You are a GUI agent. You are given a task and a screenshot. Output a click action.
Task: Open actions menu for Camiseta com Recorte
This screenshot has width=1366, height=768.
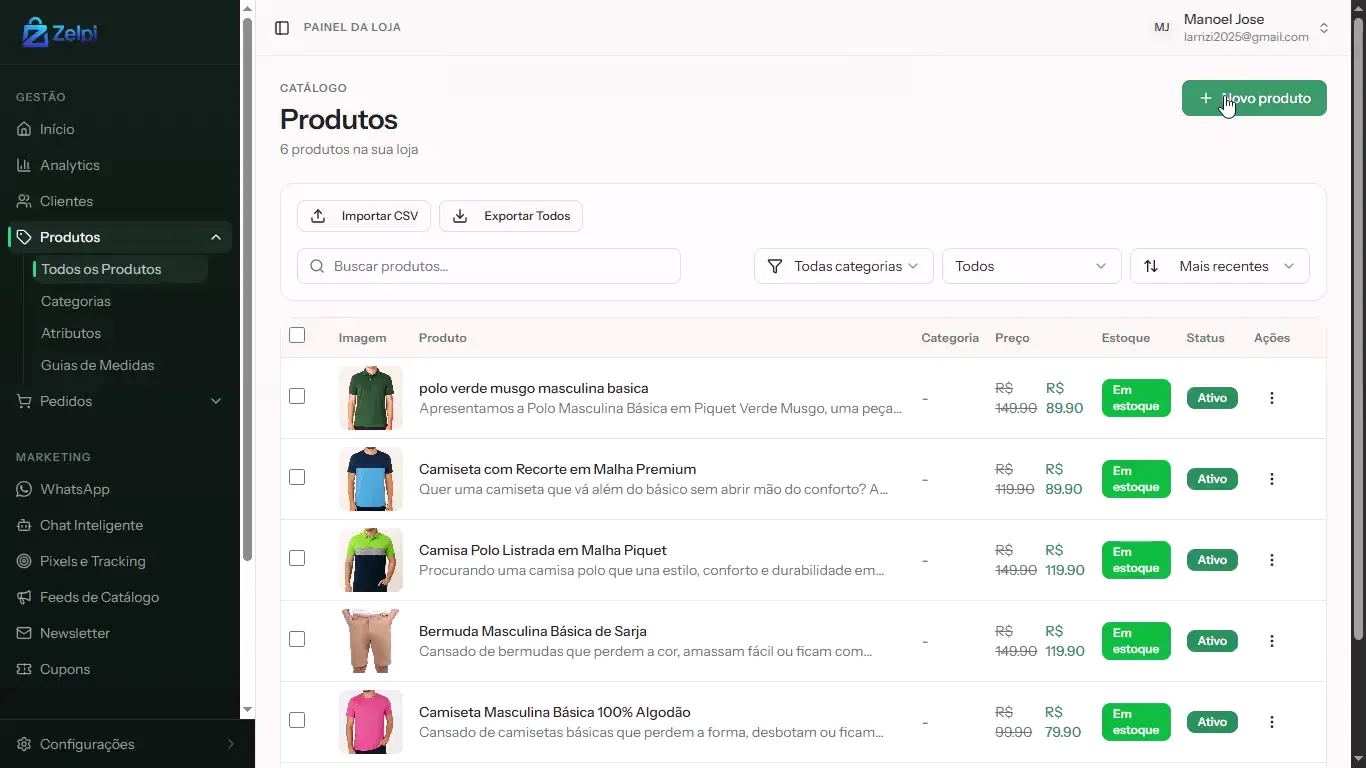pyautogui.click(x=1272, y=479)
